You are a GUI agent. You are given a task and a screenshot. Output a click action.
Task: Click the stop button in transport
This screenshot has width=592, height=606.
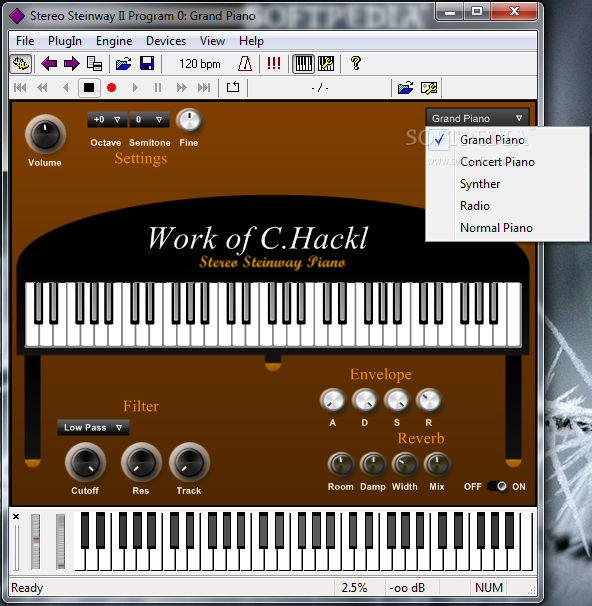[89, 88]
